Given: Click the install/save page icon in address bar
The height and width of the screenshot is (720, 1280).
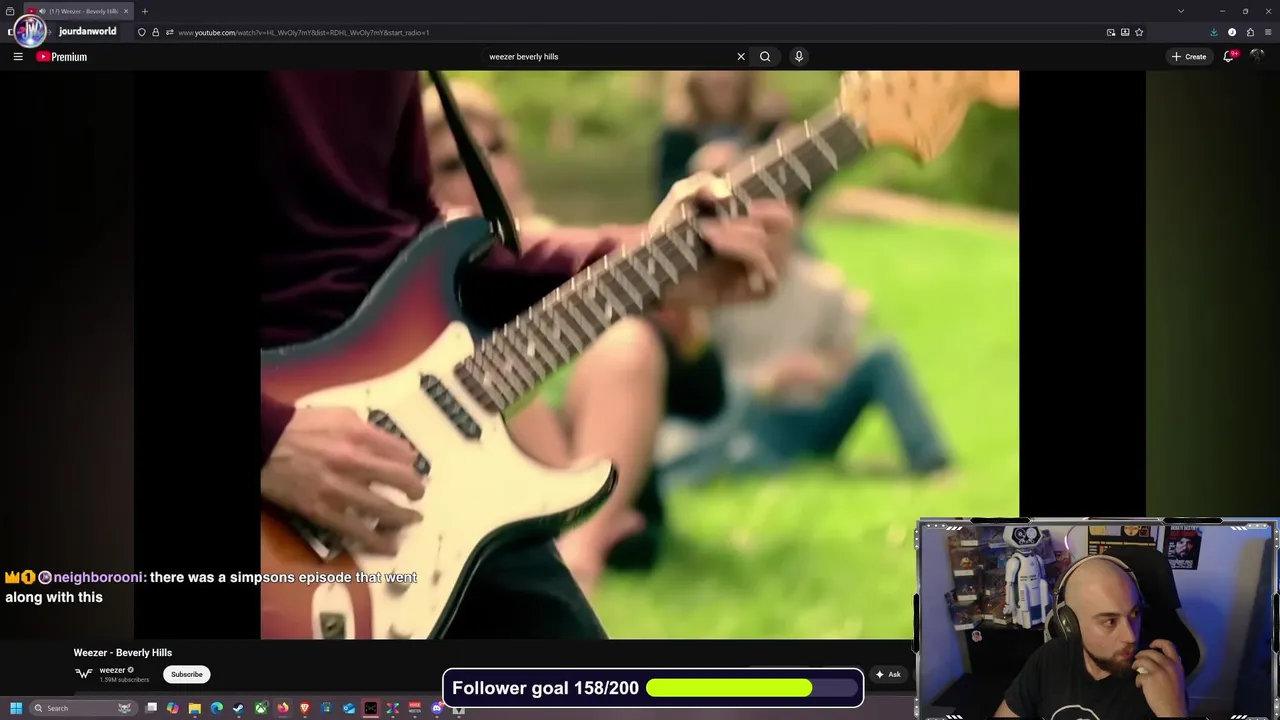Looking at the screenshot, I should click(1125, 32).
